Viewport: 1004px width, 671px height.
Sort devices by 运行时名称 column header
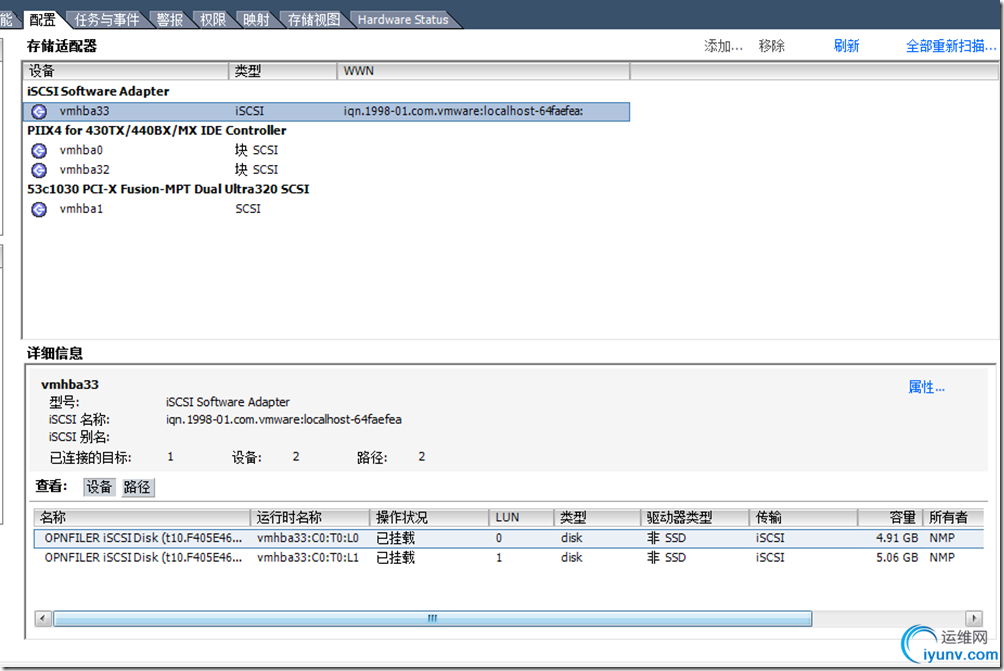[x=310, y=517]
